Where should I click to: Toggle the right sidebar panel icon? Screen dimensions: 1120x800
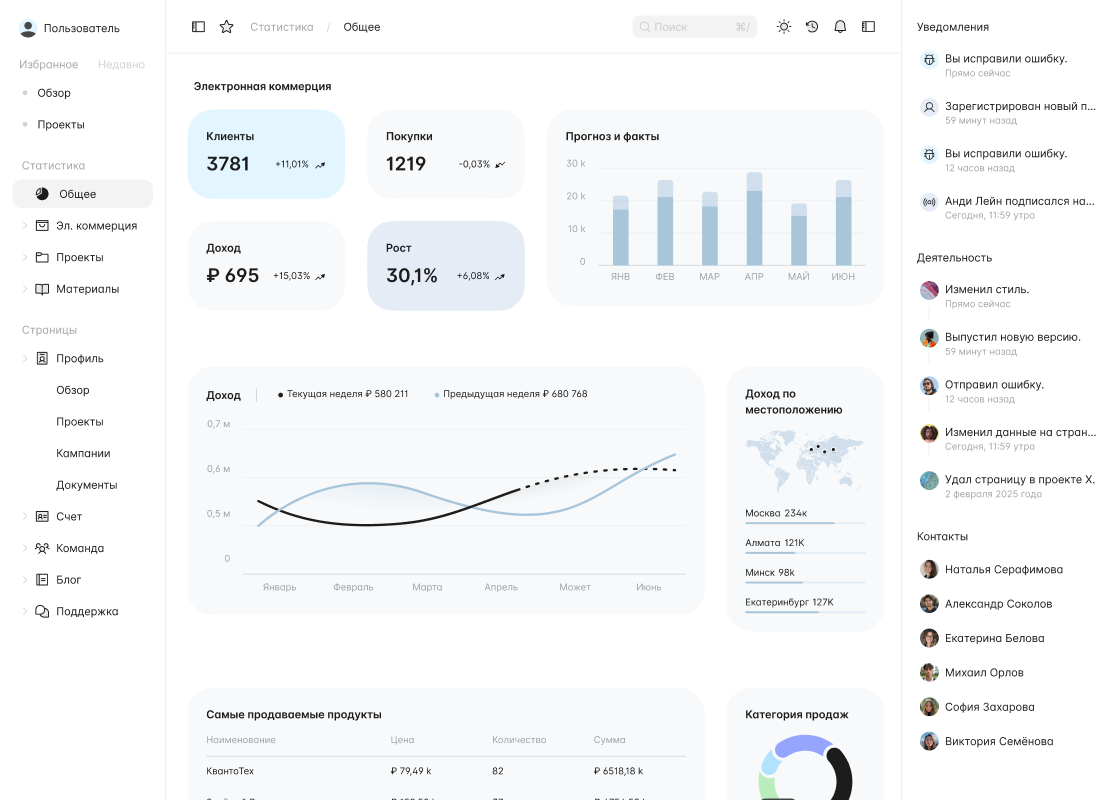tap(868, 27)
